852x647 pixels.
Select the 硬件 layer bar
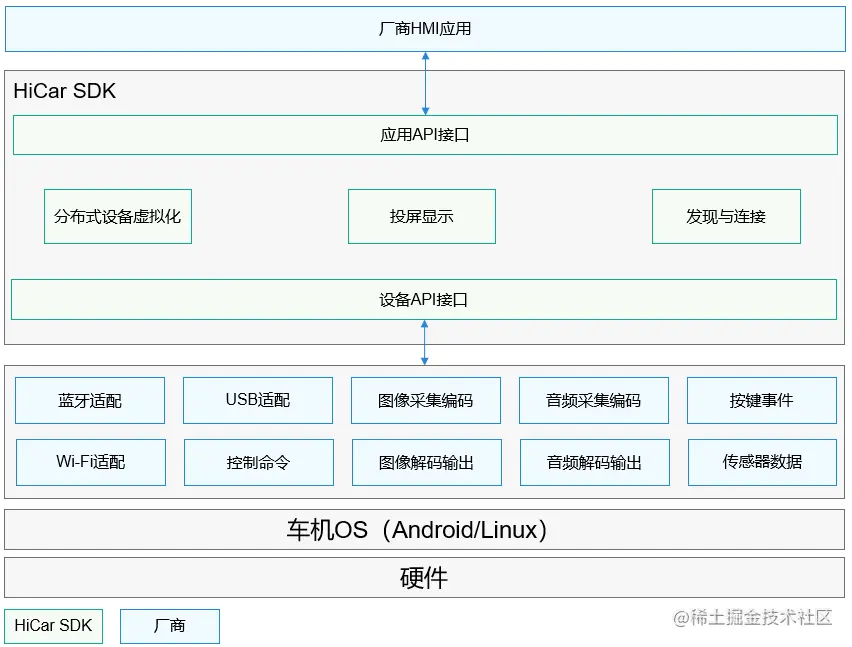pyautogui.click(x=424, y=577)
